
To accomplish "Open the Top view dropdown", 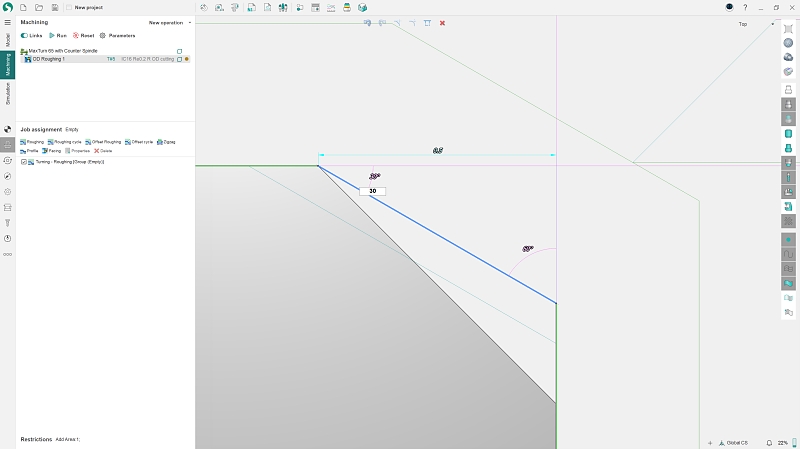I will pyautogui.click(x=756, y=24).
